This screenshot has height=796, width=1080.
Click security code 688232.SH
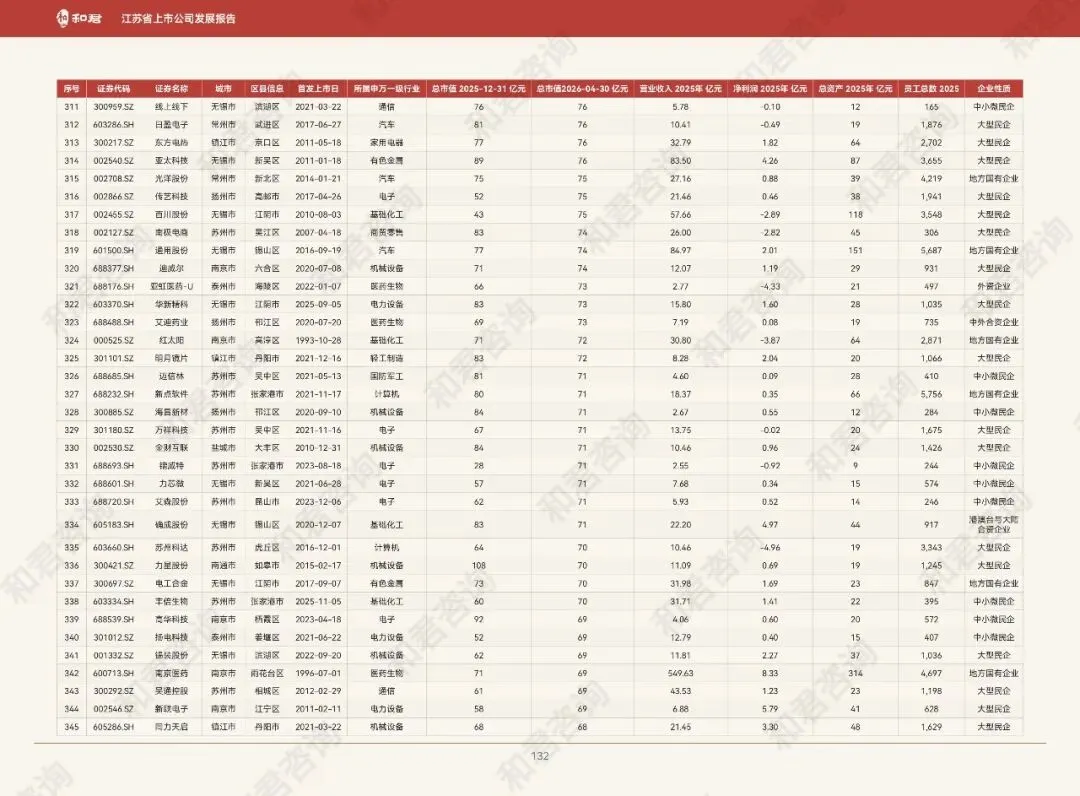pyautogui.click(x=114, y=394)
